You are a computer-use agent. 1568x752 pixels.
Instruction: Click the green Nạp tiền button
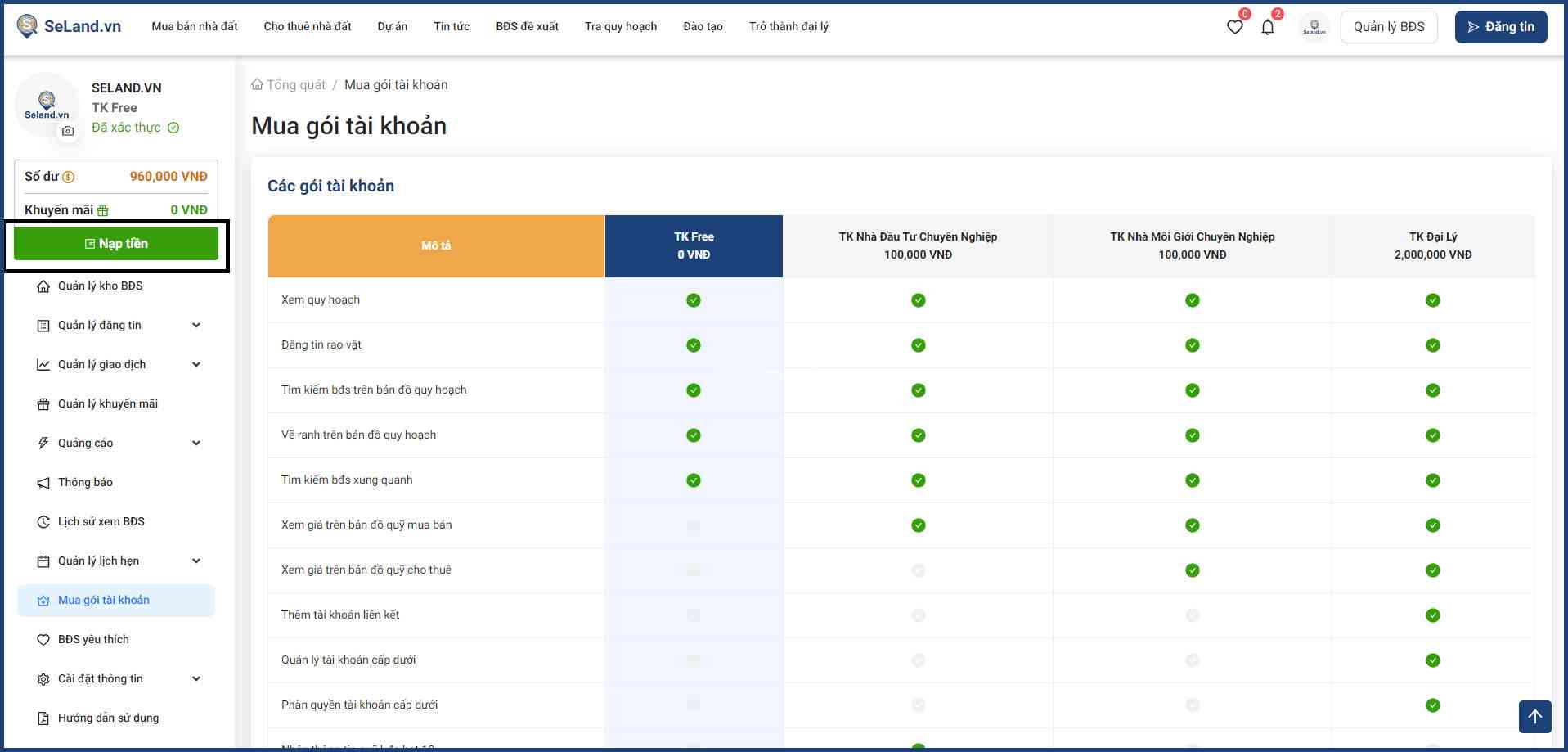click(116, 244)
